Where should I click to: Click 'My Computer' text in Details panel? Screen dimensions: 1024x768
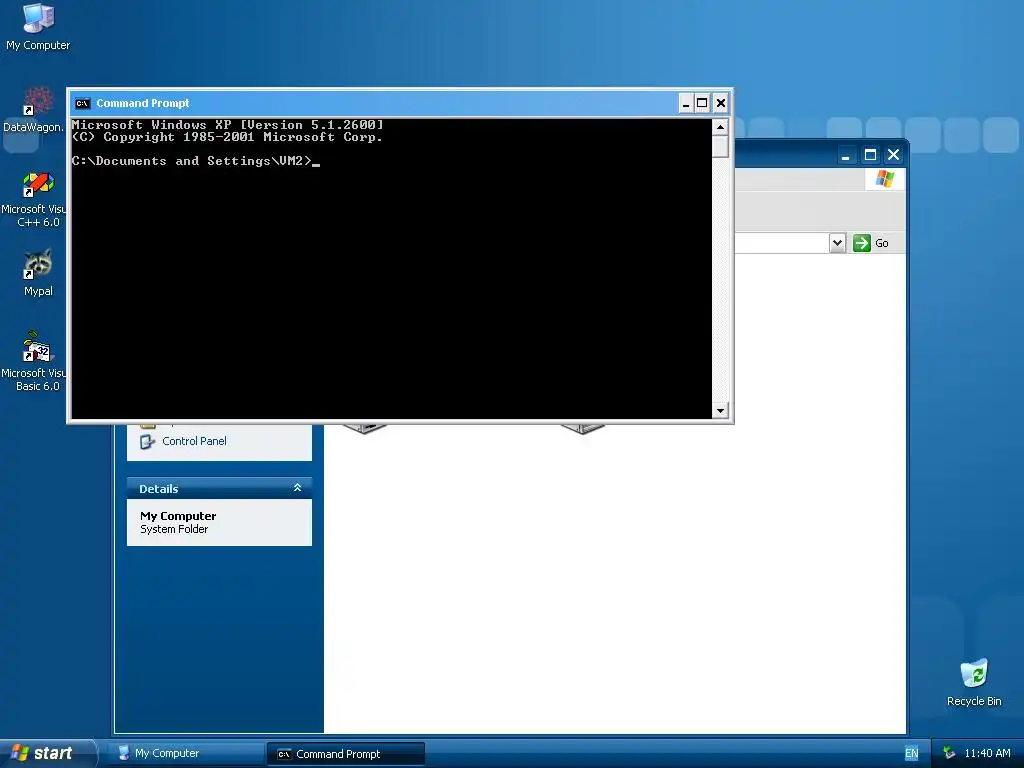178,516
